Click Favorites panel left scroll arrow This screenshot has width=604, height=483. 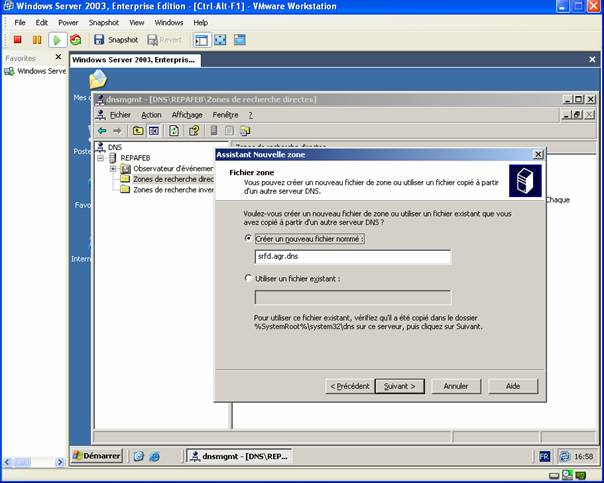8,462
